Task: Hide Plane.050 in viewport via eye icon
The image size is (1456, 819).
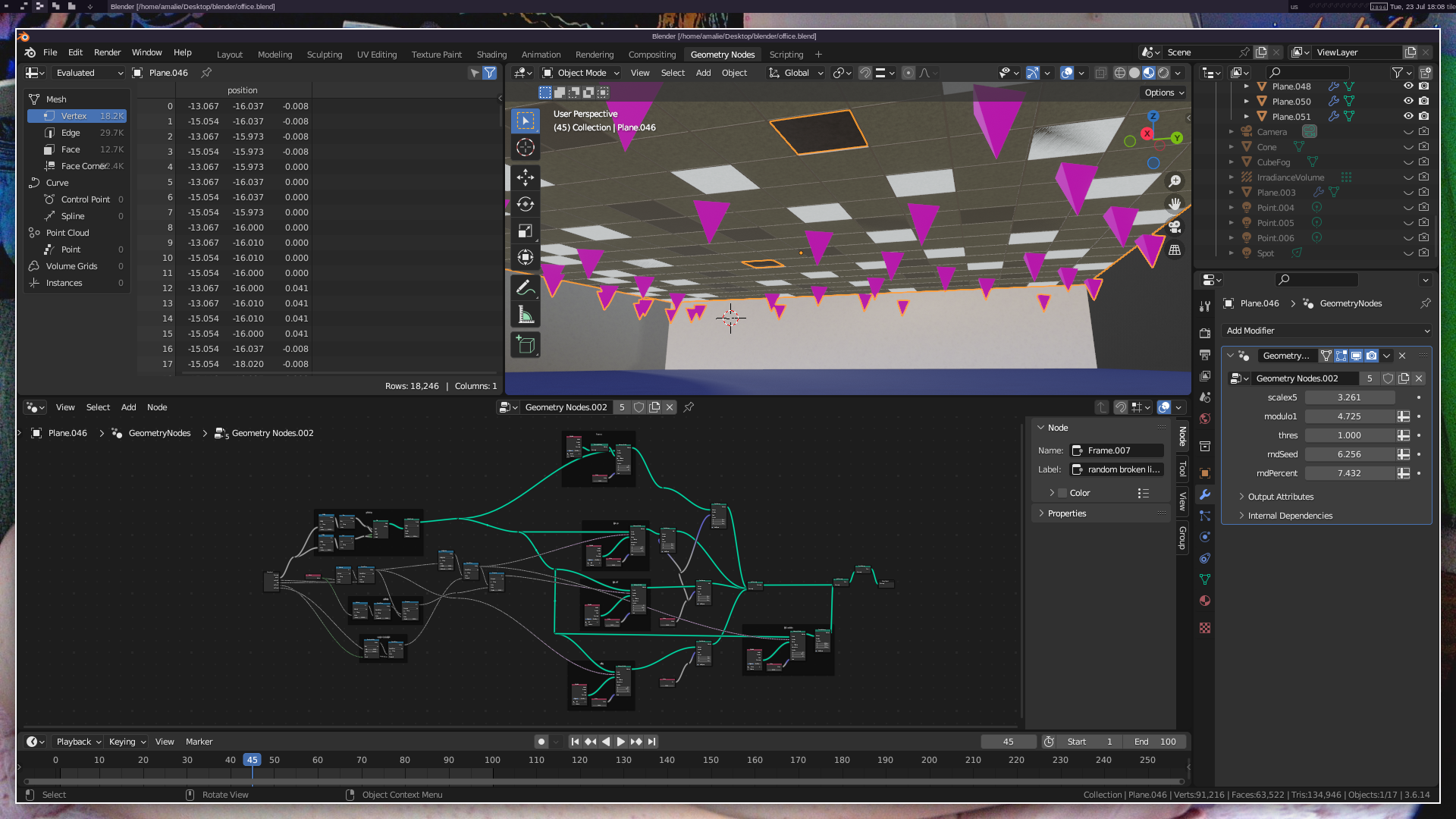Action: tap(1408, 101)
